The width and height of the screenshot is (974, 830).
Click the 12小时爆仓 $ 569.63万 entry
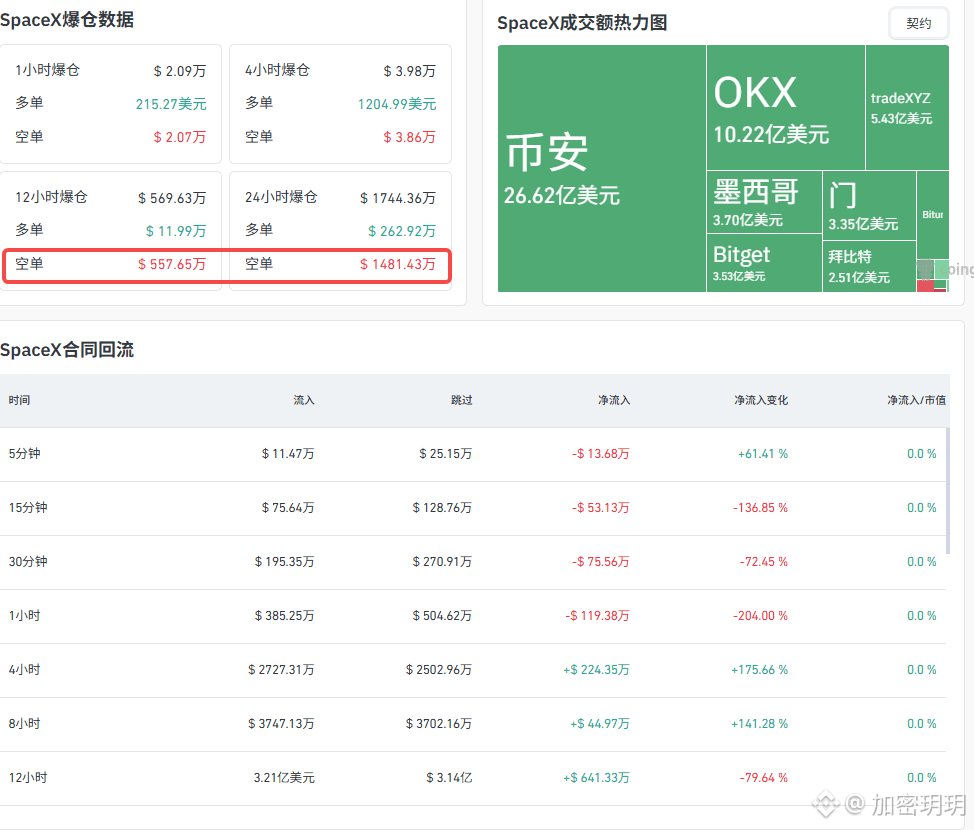coord(111,198)
